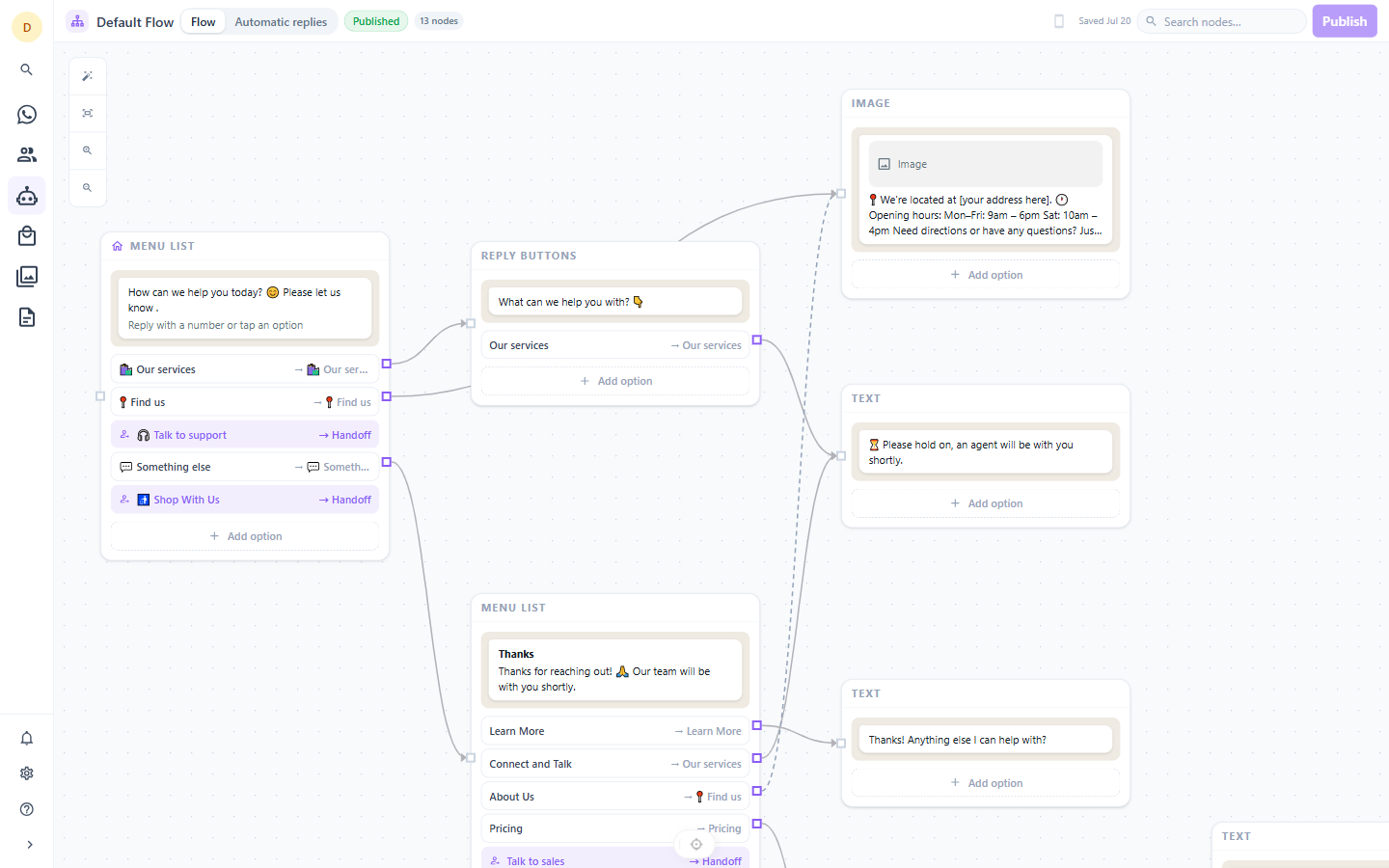Viewport: 1389px width, 868px height.
Task: Switch to the Automatic replies tab
Action: (281, 21)
